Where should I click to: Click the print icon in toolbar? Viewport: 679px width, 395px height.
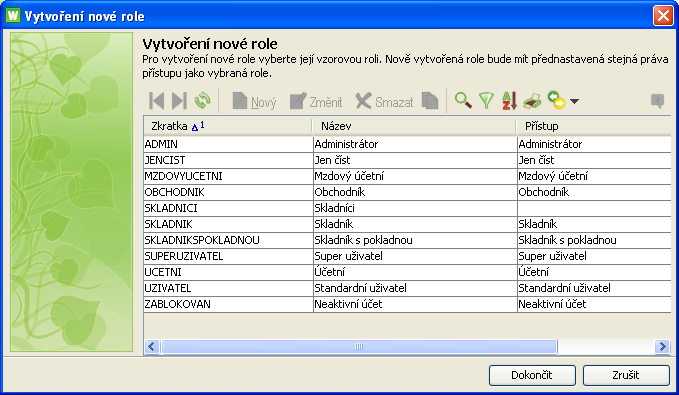pyautogui.click(x=532, y=101)
